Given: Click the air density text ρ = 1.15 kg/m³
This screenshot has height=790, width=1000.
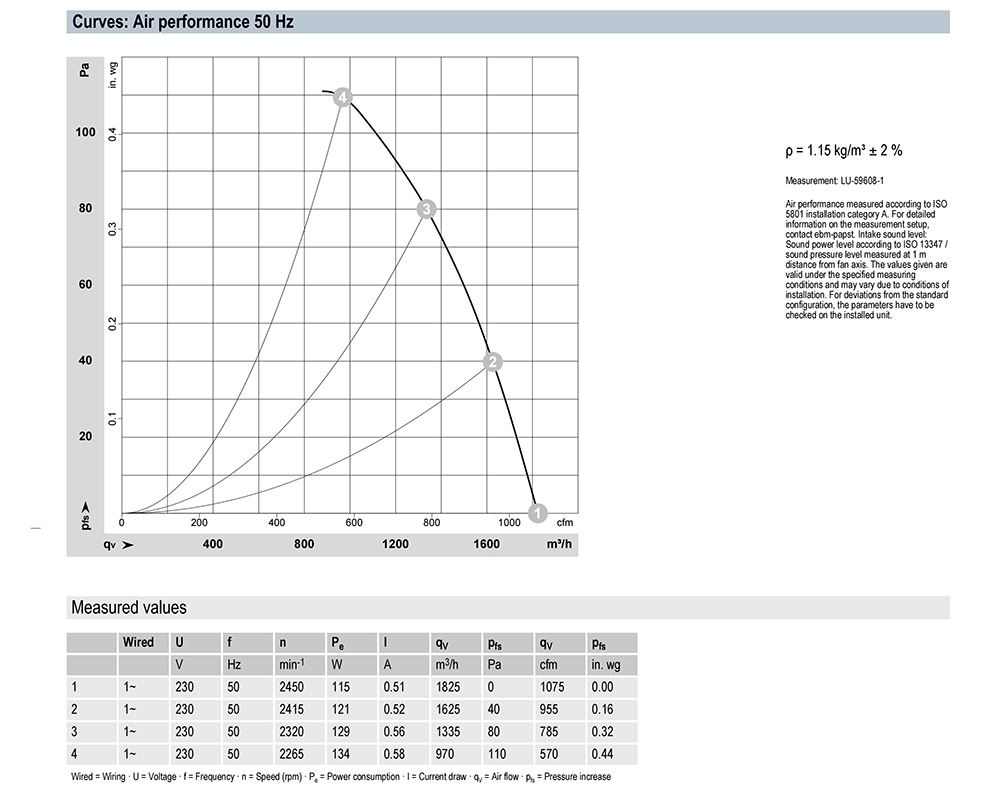Looking at the screenshot, I should tap(843, 151).
